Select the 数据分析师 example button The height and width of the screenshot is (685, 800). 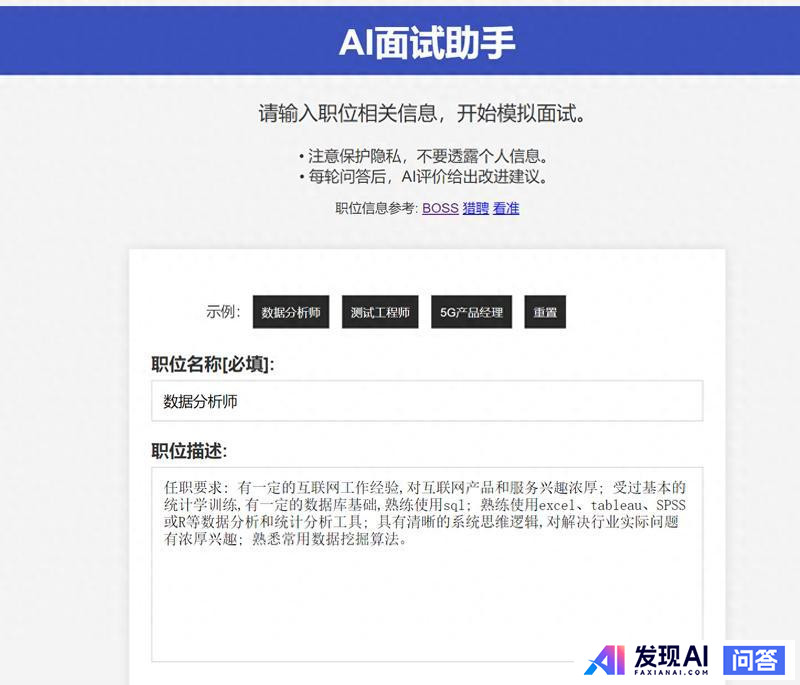pyautogui.click(x=291, y=312)
